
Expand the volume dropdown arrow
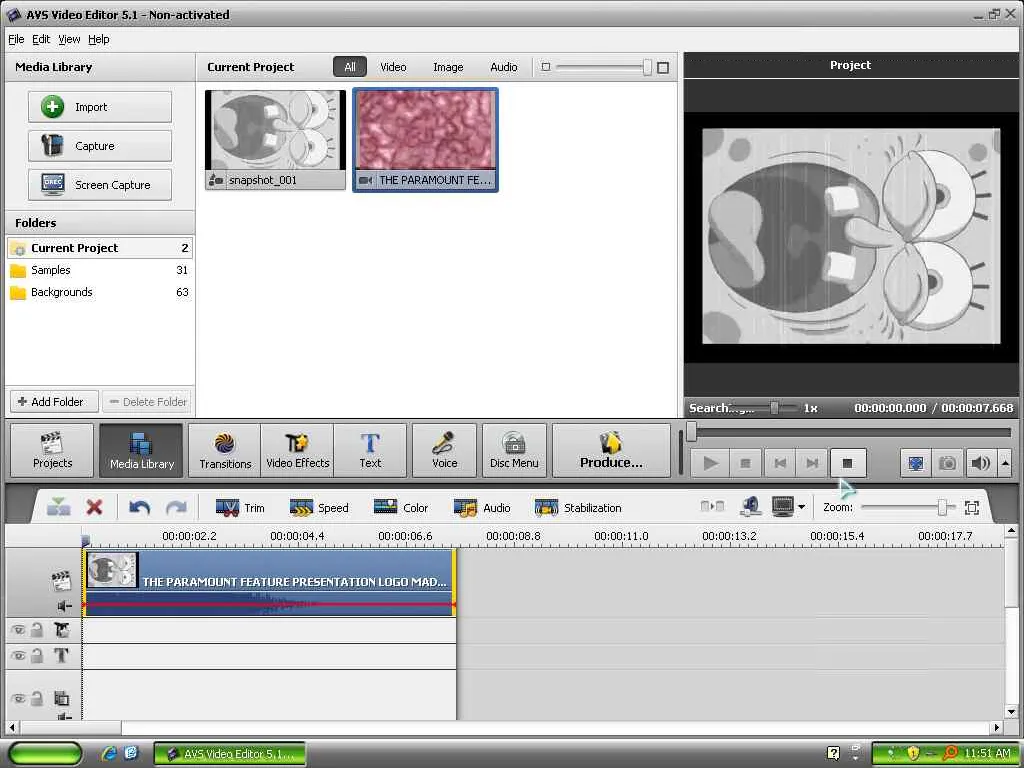(1005, 463)
